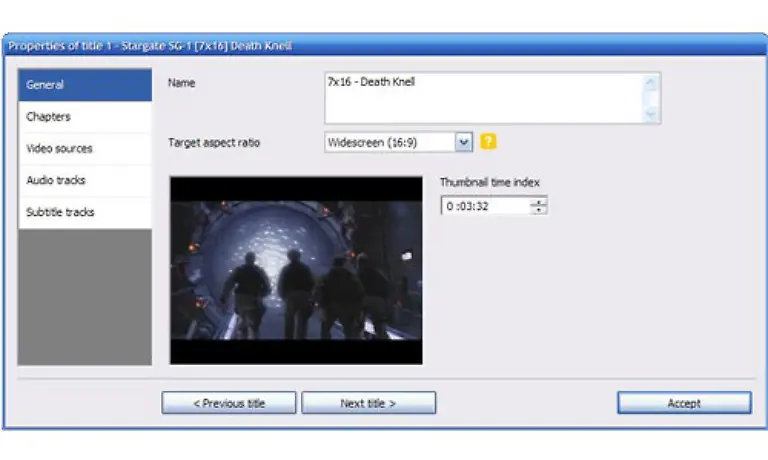The image size is (768, 460).
Task: Click the Stargate video thumbnail preview
Action: (296, 270)
